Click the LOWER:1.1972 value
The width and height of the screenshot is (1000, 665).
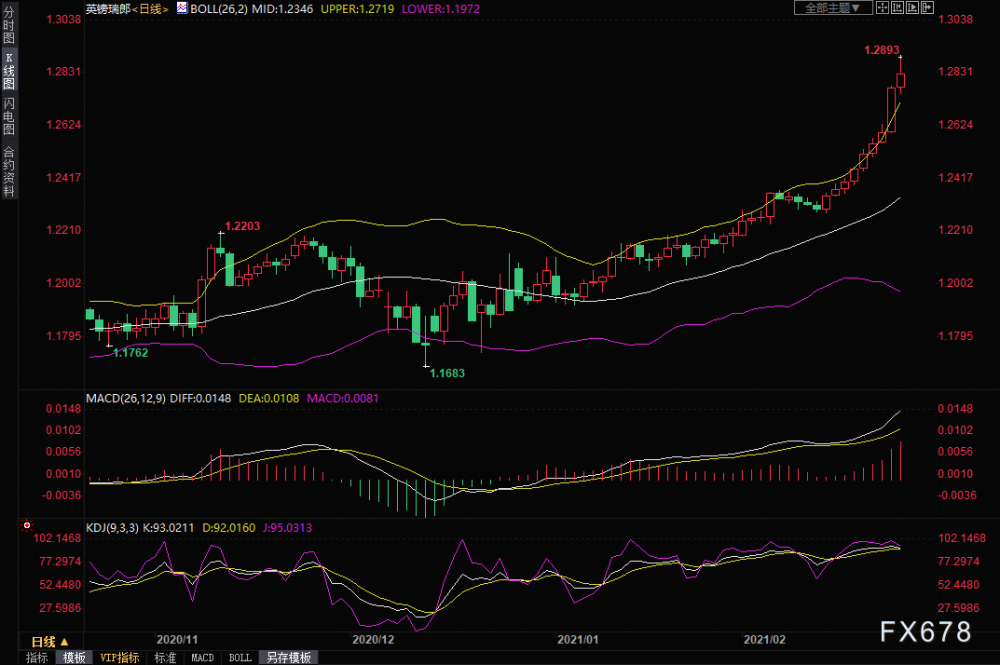441,9
